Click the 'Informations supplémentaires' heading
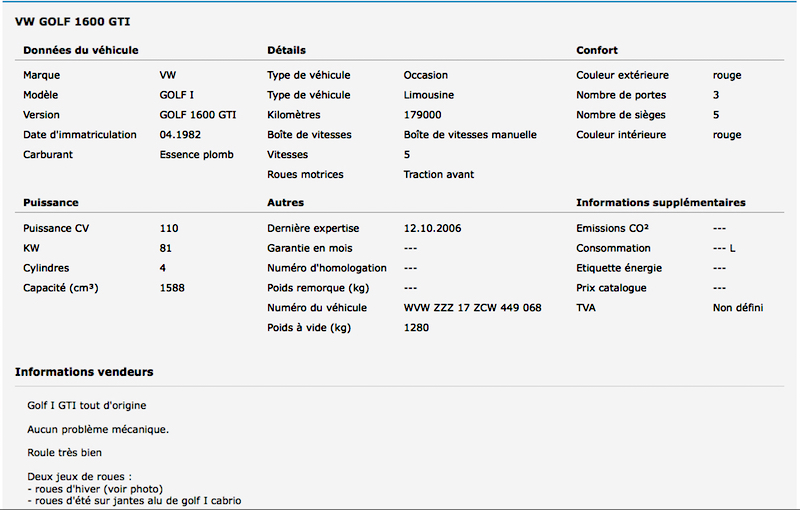The width and height of the screenshot is (800, 510). click(661, 202)
